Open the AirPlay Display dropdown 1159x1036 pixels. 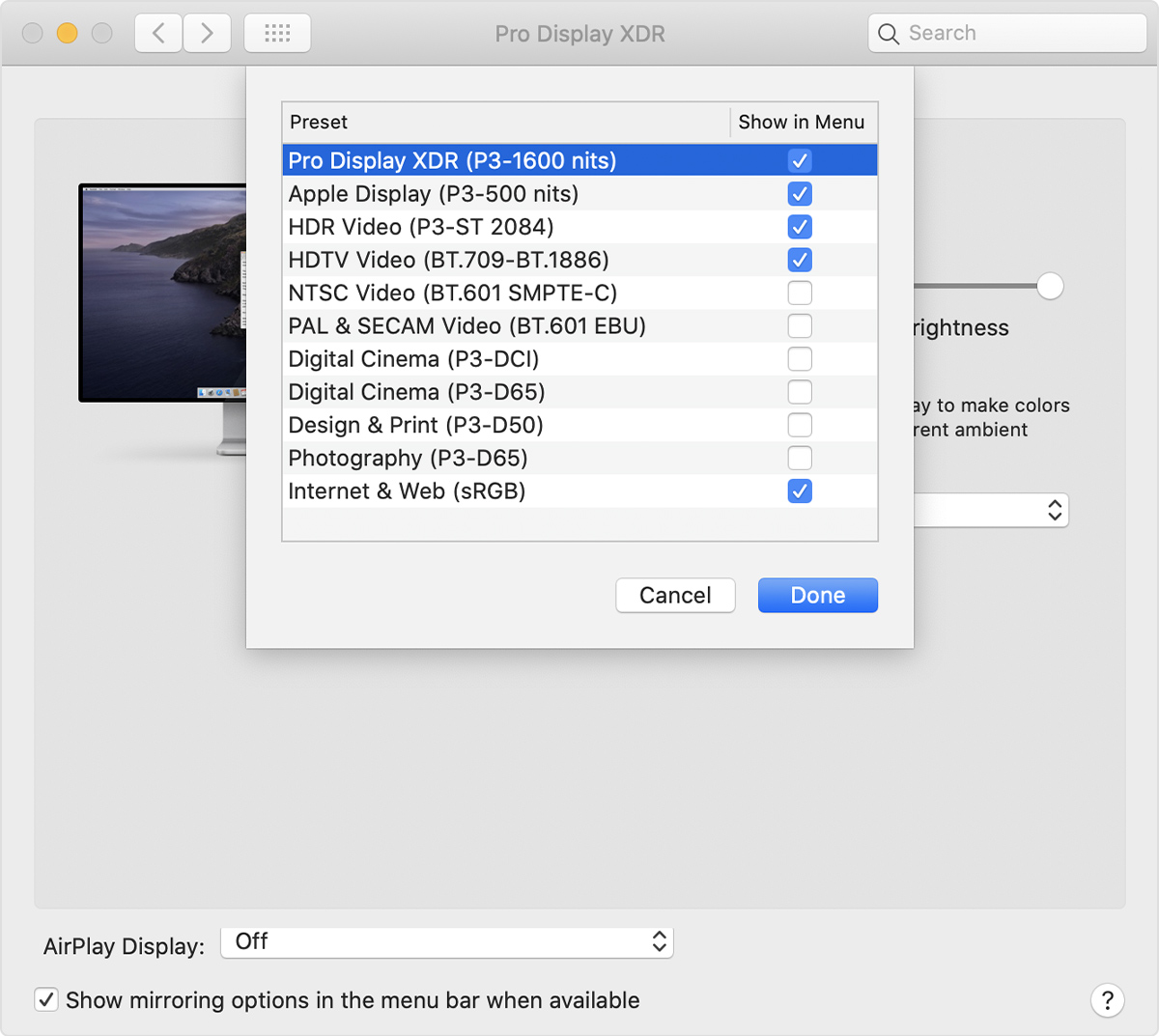(x=447, y=941)
